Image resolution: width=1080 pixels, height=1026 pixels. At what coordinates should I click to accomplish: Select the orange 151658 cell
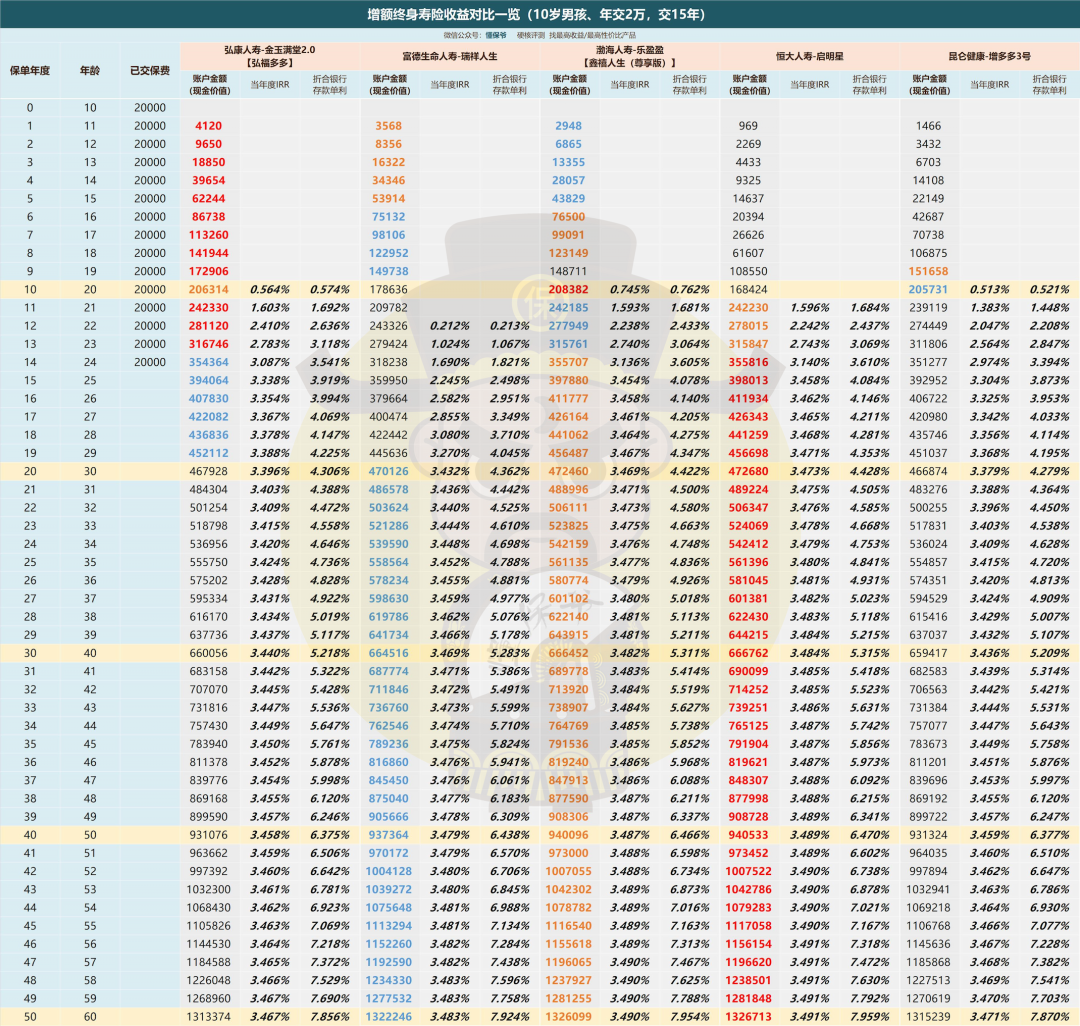coord(929,271)
